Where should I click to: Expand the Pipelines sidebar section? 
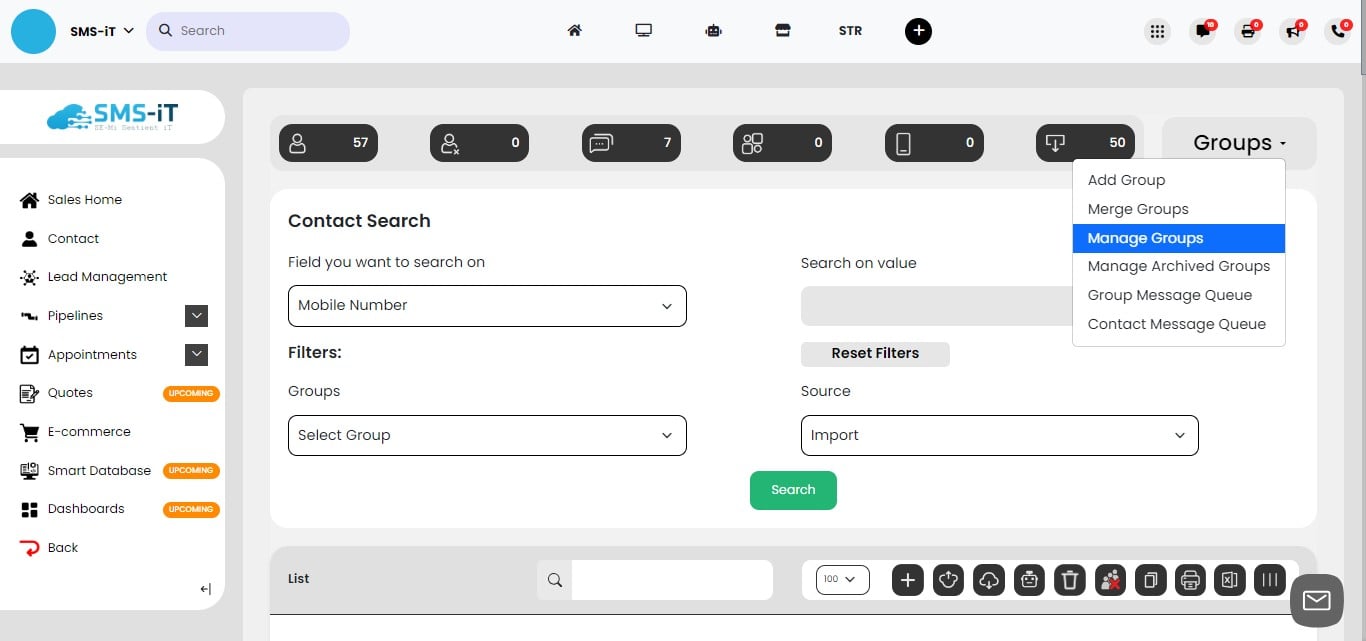pyautogui.click(x=197, y=315)
